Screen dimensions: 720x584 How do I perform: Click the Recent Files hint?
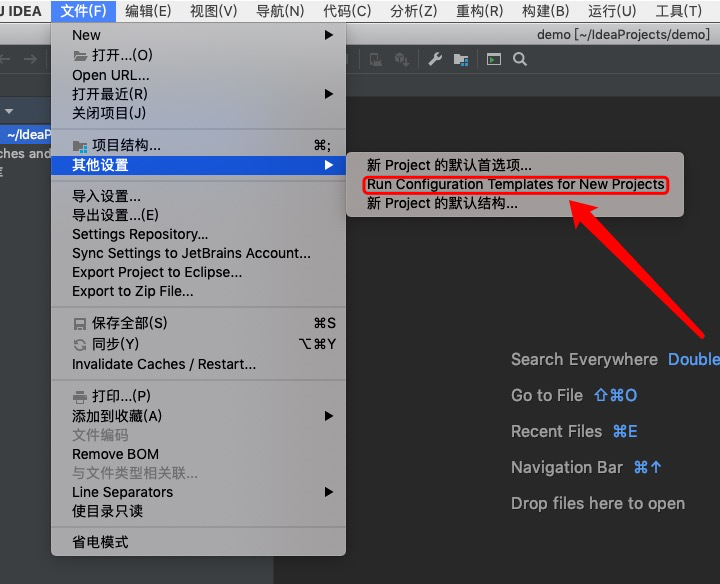557,431
